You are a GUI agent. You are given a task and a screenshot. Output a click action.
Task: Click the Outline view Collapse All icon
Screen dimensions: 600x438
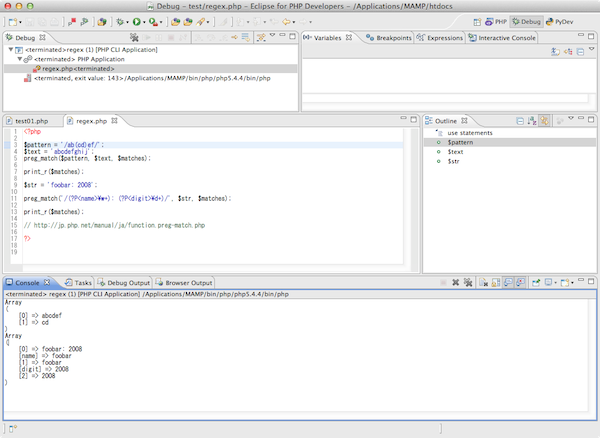520,121
